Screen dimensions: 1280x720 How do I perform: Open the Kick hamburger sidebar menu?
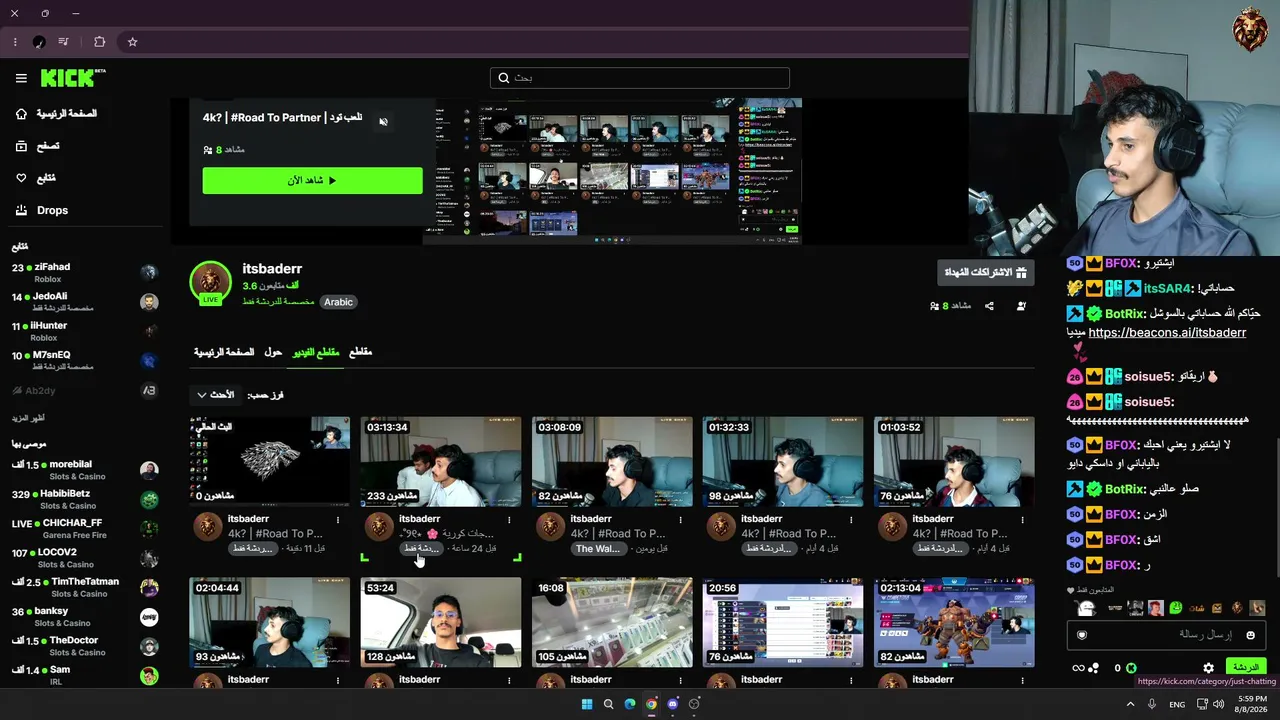[x=21, y=78]
